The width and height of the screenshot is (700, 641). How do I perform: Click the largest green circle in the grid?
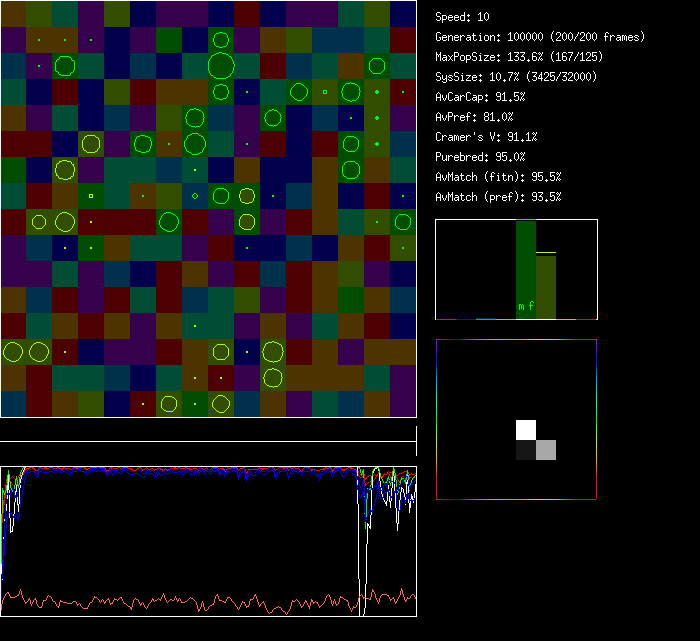click(x=221, y=66)
